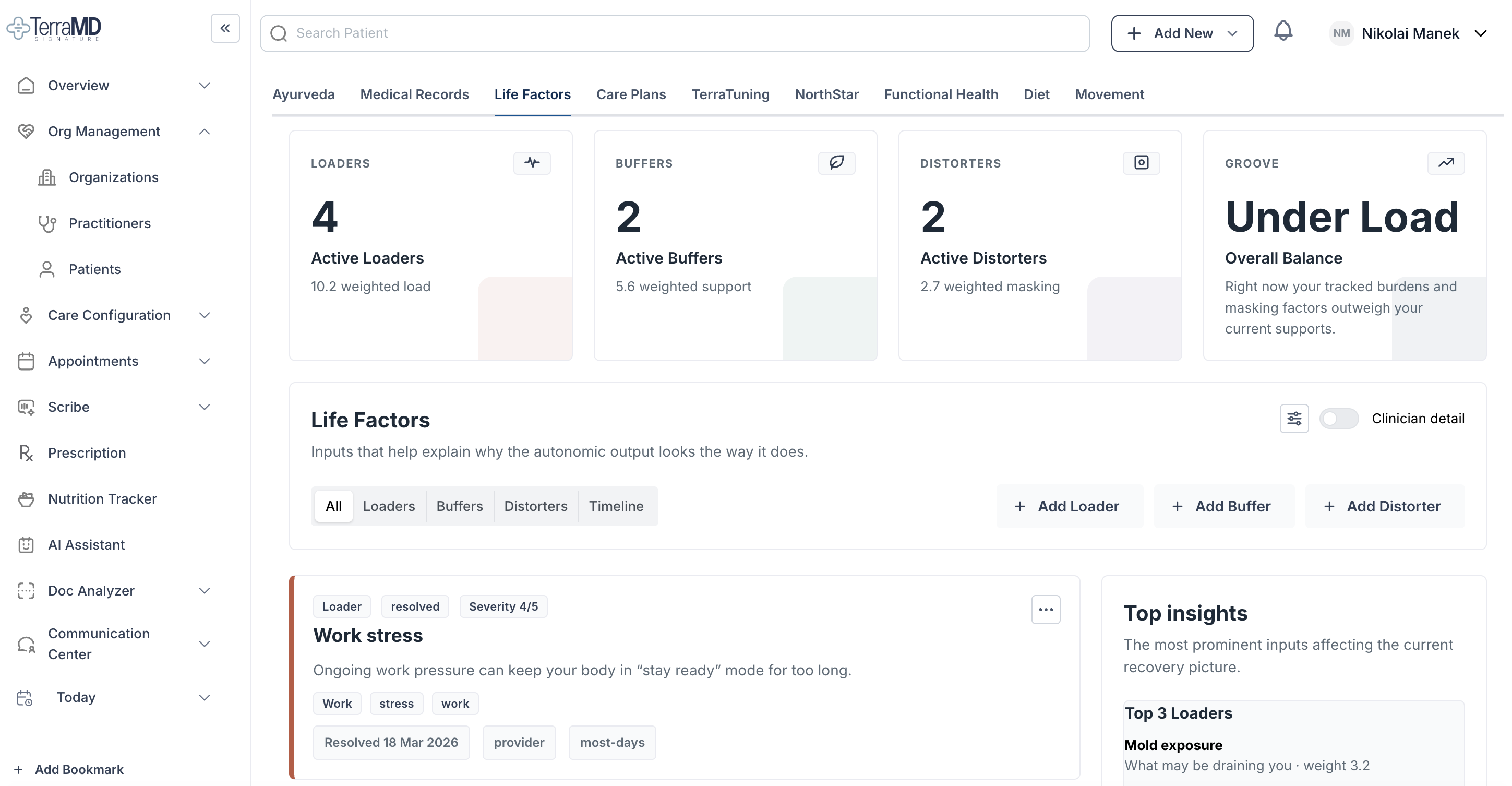
Task: Open the AI Assistant from the sidebar
Action: [86, 544]
